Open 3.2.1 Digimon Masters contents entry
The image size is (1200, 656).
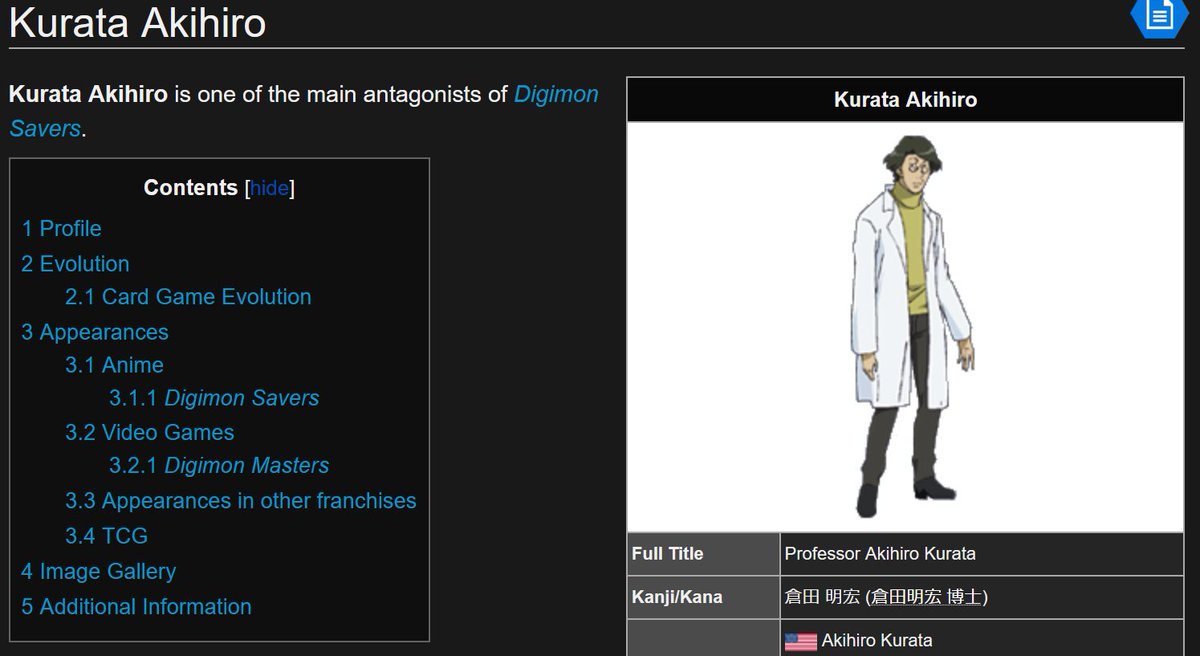click(219, 466)
